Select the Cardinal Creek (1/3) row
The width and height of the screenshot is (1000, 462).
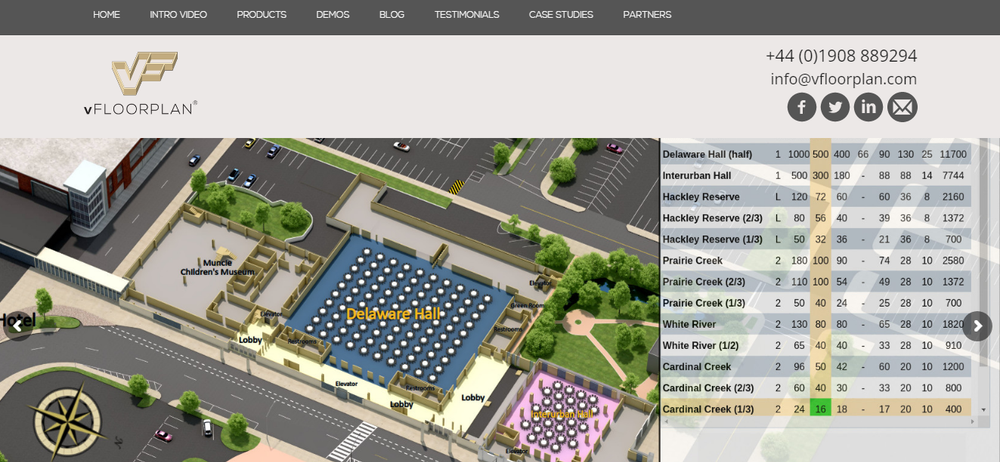tap(816, 408)
